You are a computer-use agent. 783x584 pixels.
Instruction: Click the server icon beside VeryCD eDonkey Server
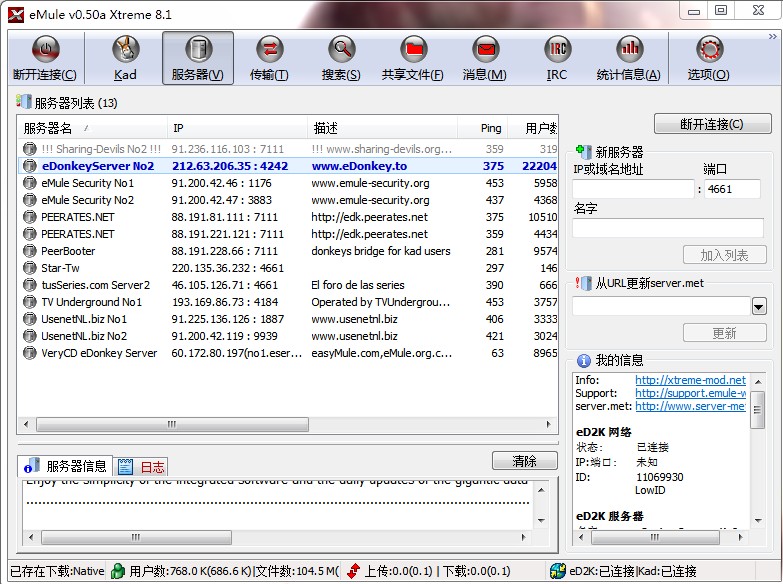pyautogui.click(x=30, y=353)
